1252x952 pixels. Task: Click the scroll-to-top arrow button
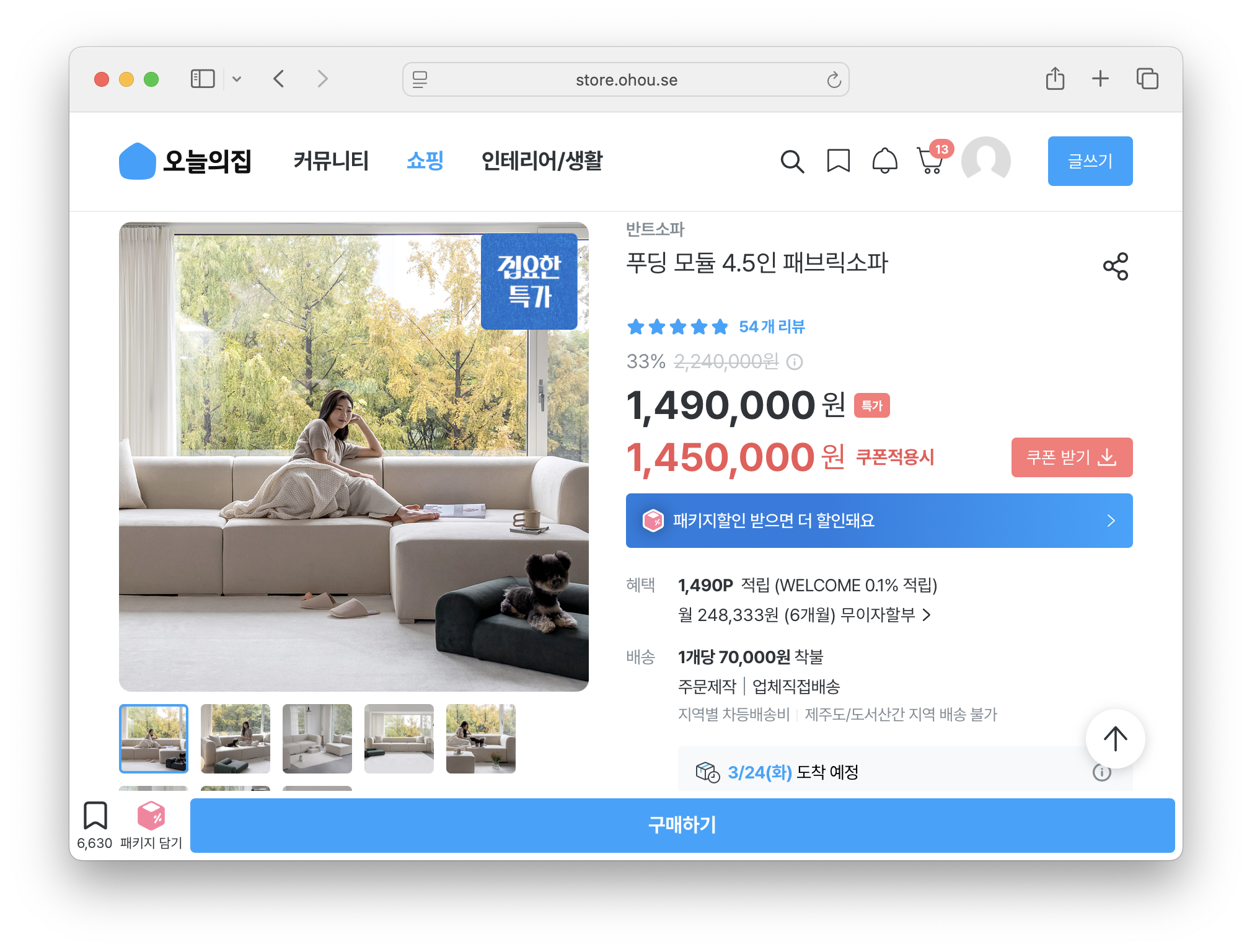click(x=1115, y=738)
